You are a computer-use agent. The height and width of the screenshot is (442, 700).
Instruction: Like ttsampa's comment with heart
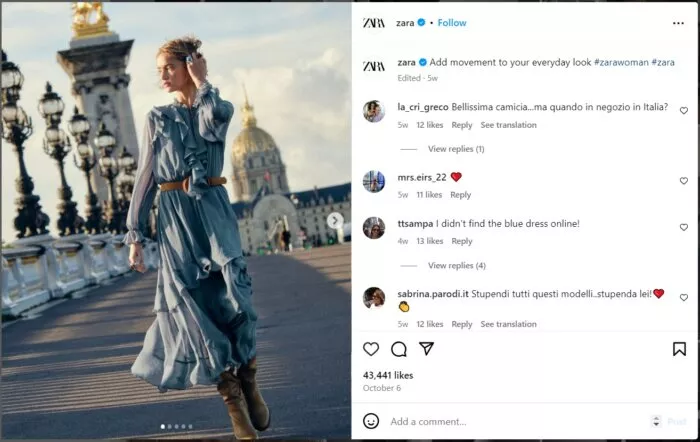[x=684, y=227]
